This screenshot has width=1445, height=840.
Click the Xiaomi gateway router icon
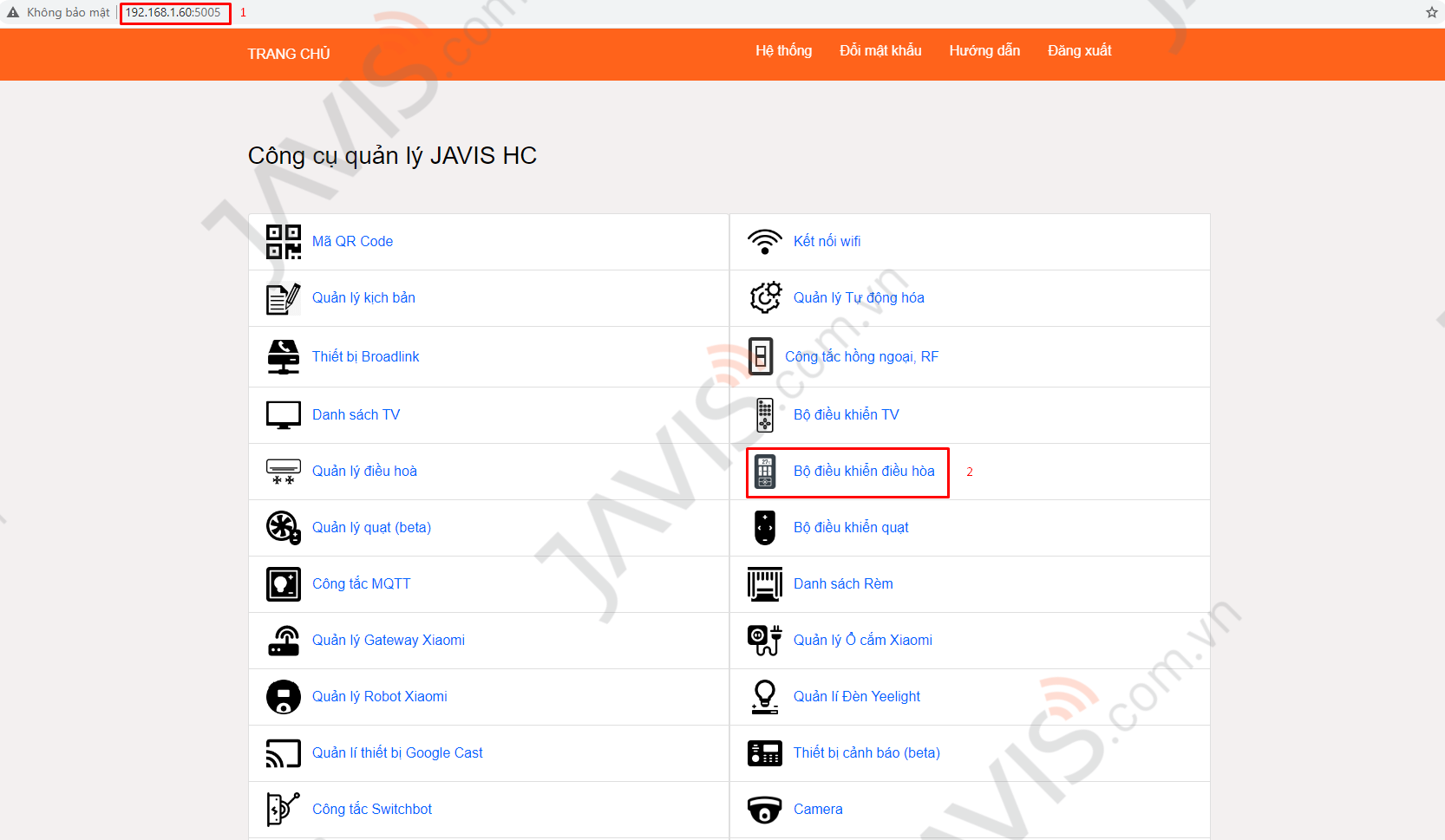(x=284, y=641)
